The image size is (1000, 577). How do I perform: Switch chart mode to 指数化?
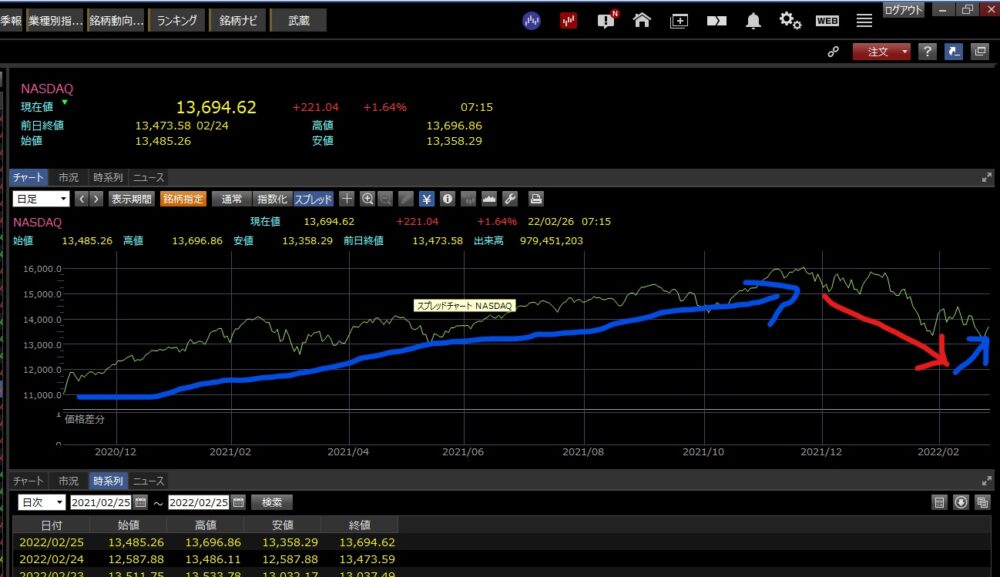[272, 199]
